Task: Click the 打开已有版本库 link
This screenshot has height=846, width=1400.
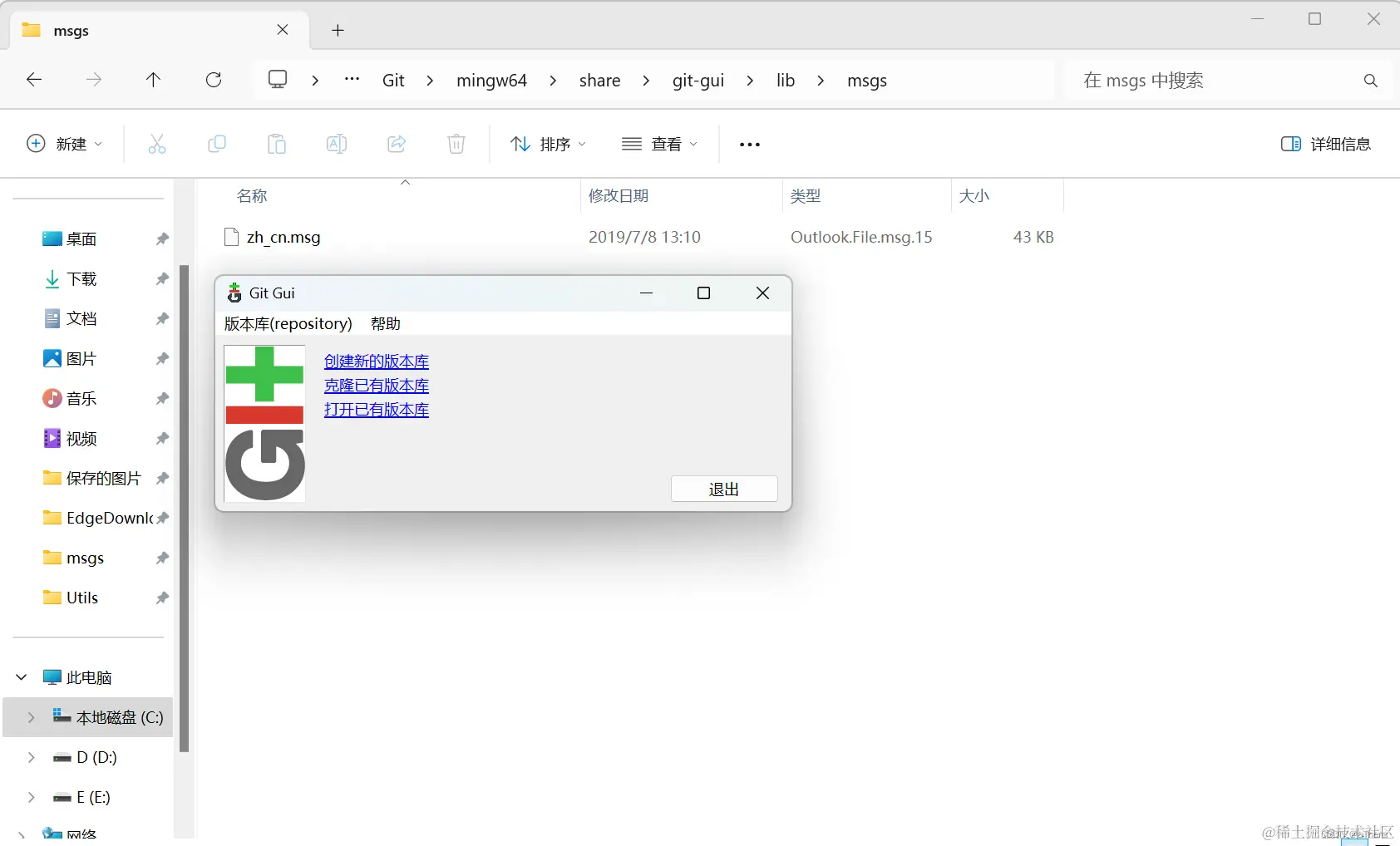Action: point(377,410)
